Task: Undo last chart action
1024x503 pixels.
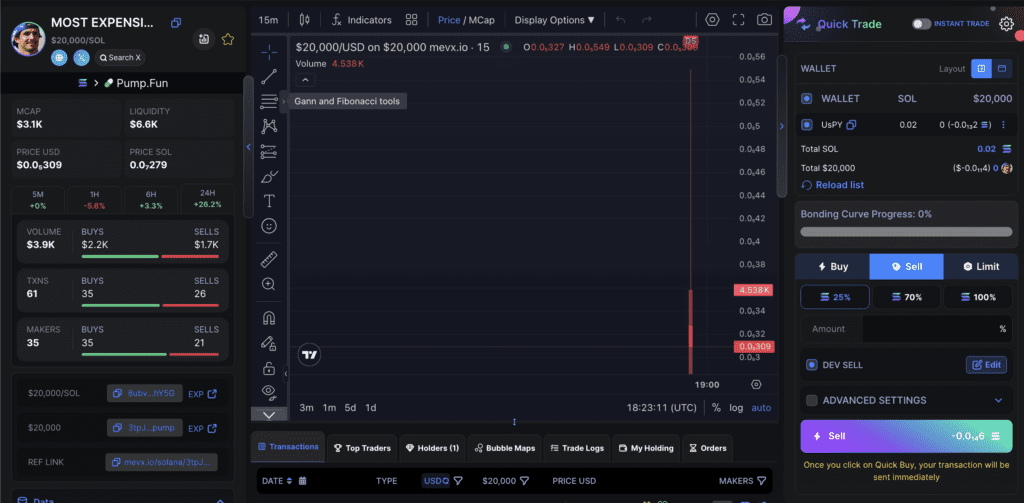Action: [620, 20]
